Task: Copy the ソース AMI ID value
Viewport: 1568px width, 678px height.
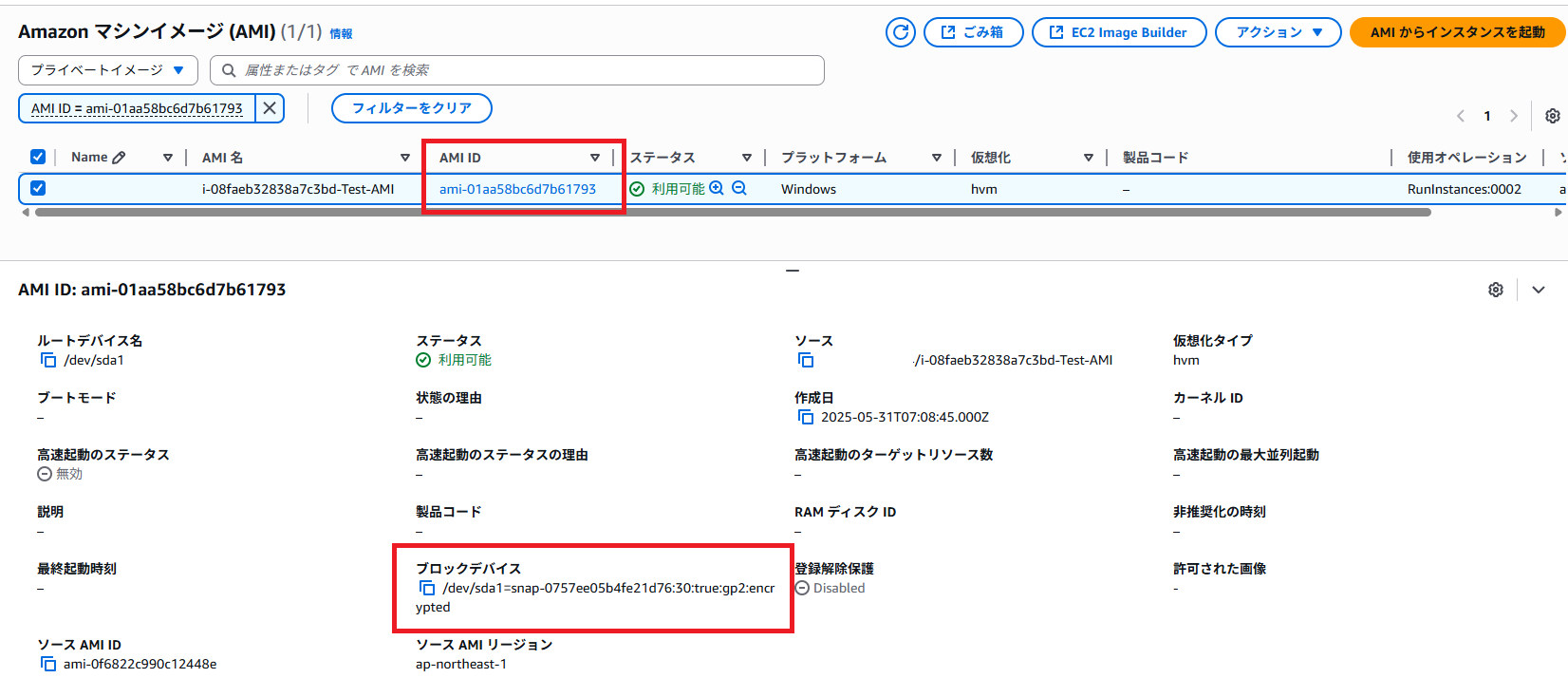Action: [48, 664]
